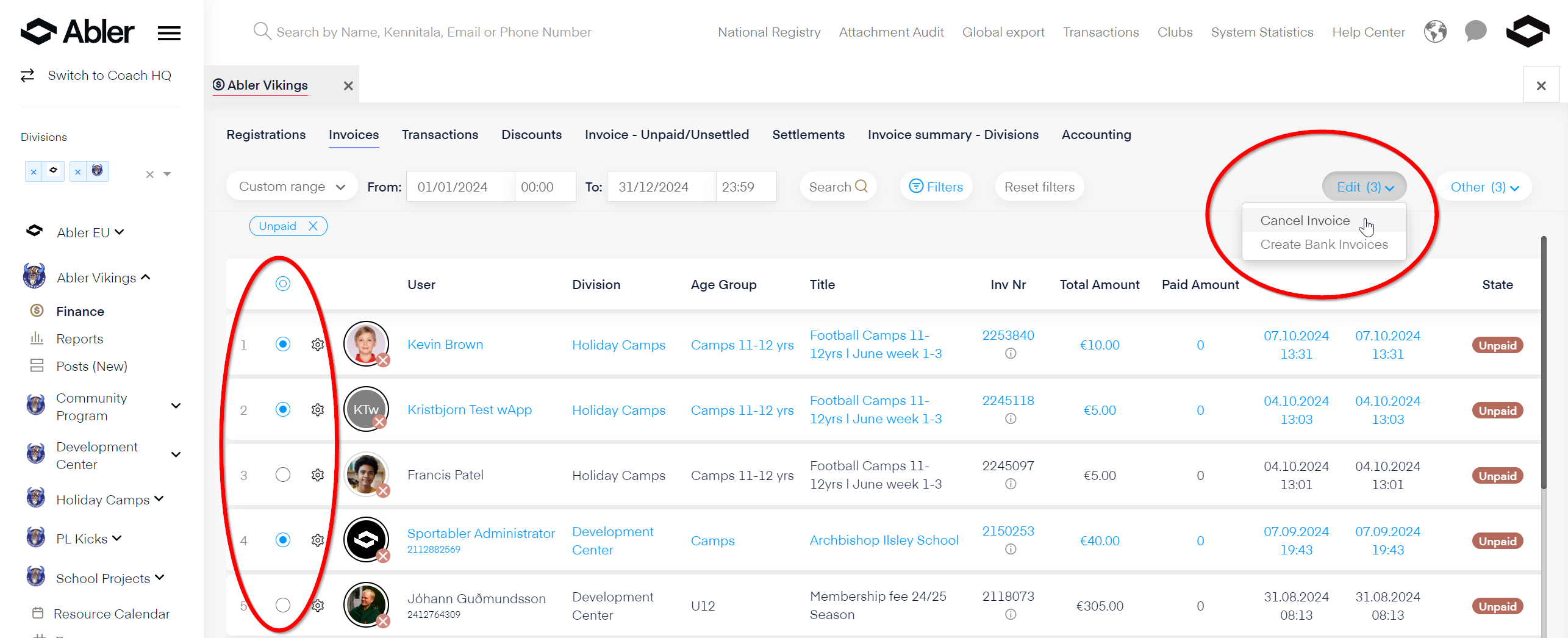Show info icon under invoice 2150253

[1011, 550]
